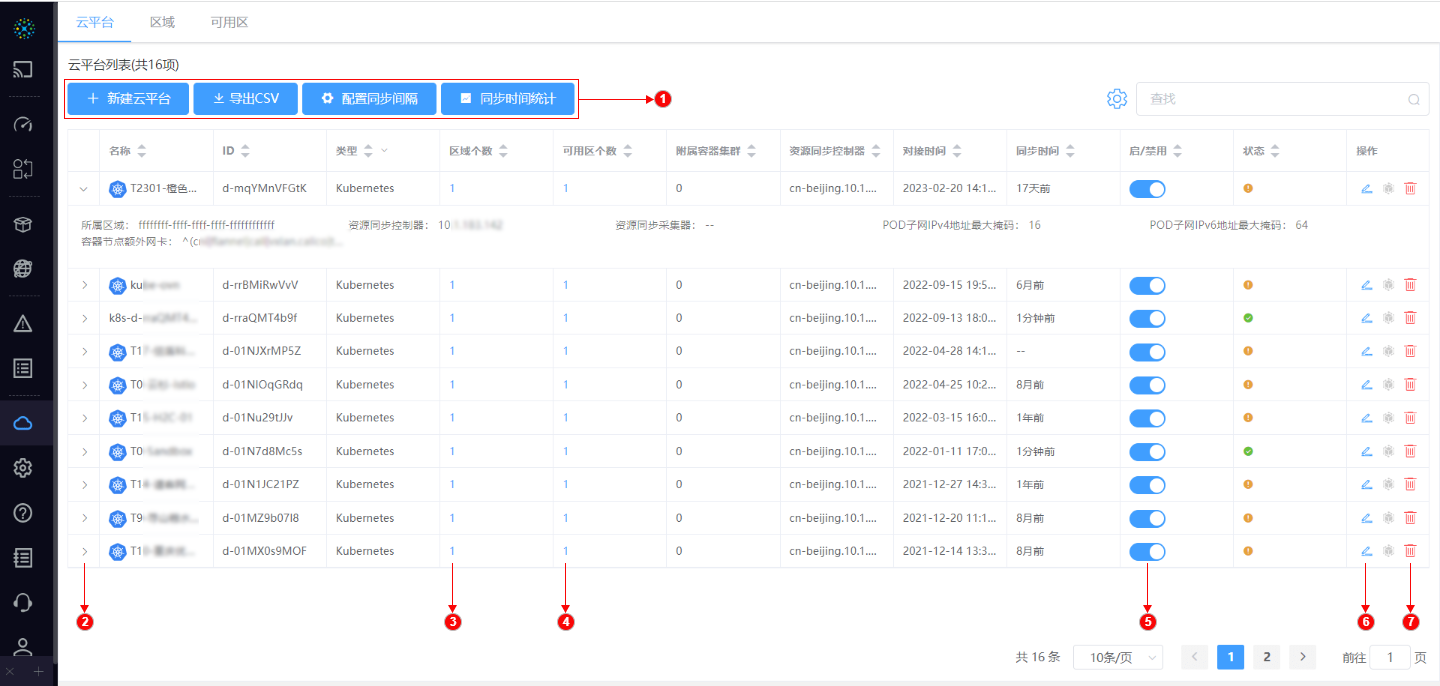
Task: Open the dashboard gauge icon in sidebar
Action: [23, 125]
